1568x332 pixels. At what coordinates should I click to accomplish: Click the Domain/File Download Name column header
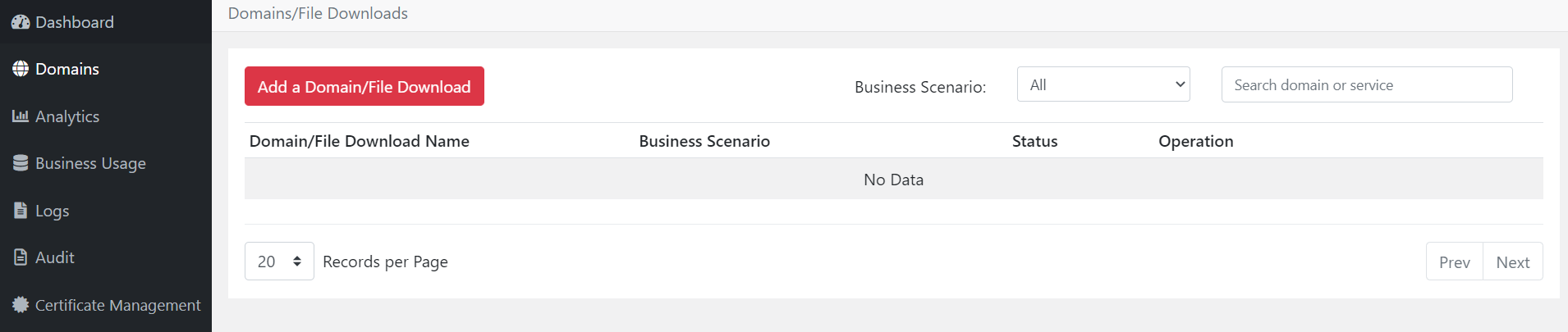pos(360,141)
